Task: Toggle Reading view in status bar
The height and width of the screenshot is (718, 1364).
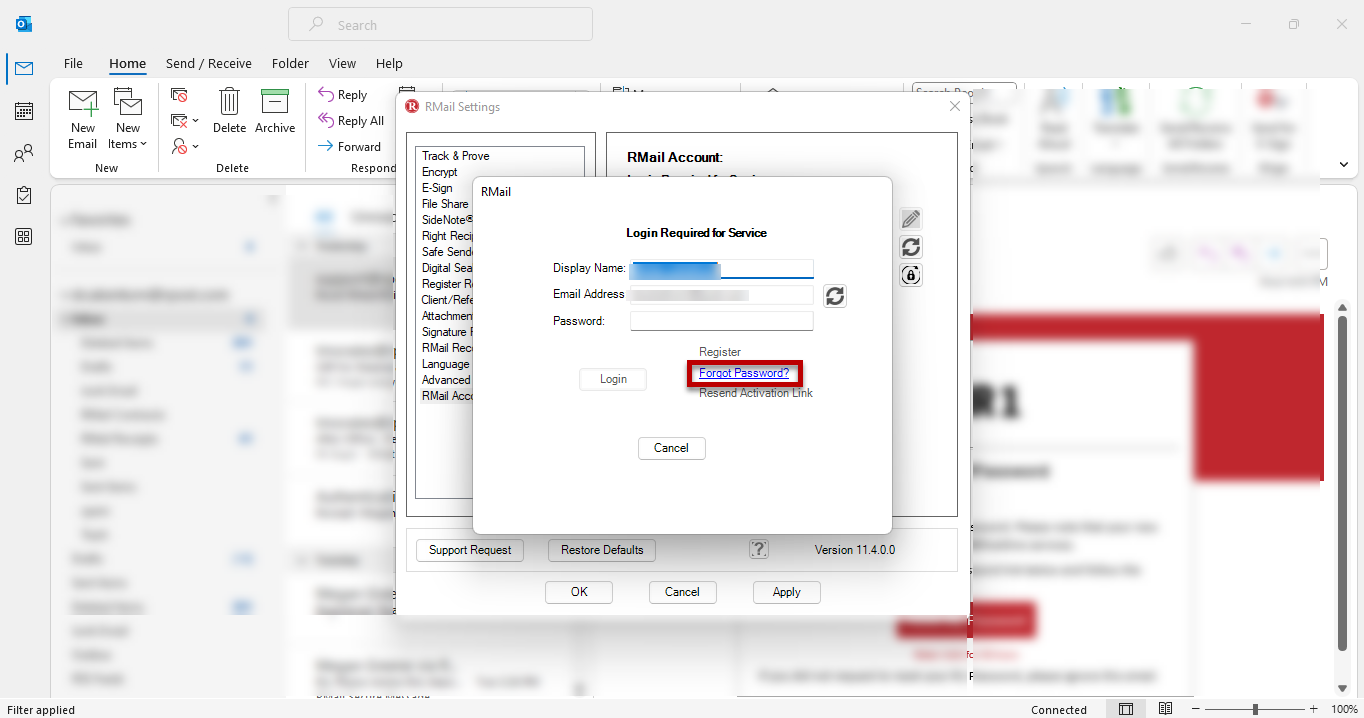Action: [1165, 709]
